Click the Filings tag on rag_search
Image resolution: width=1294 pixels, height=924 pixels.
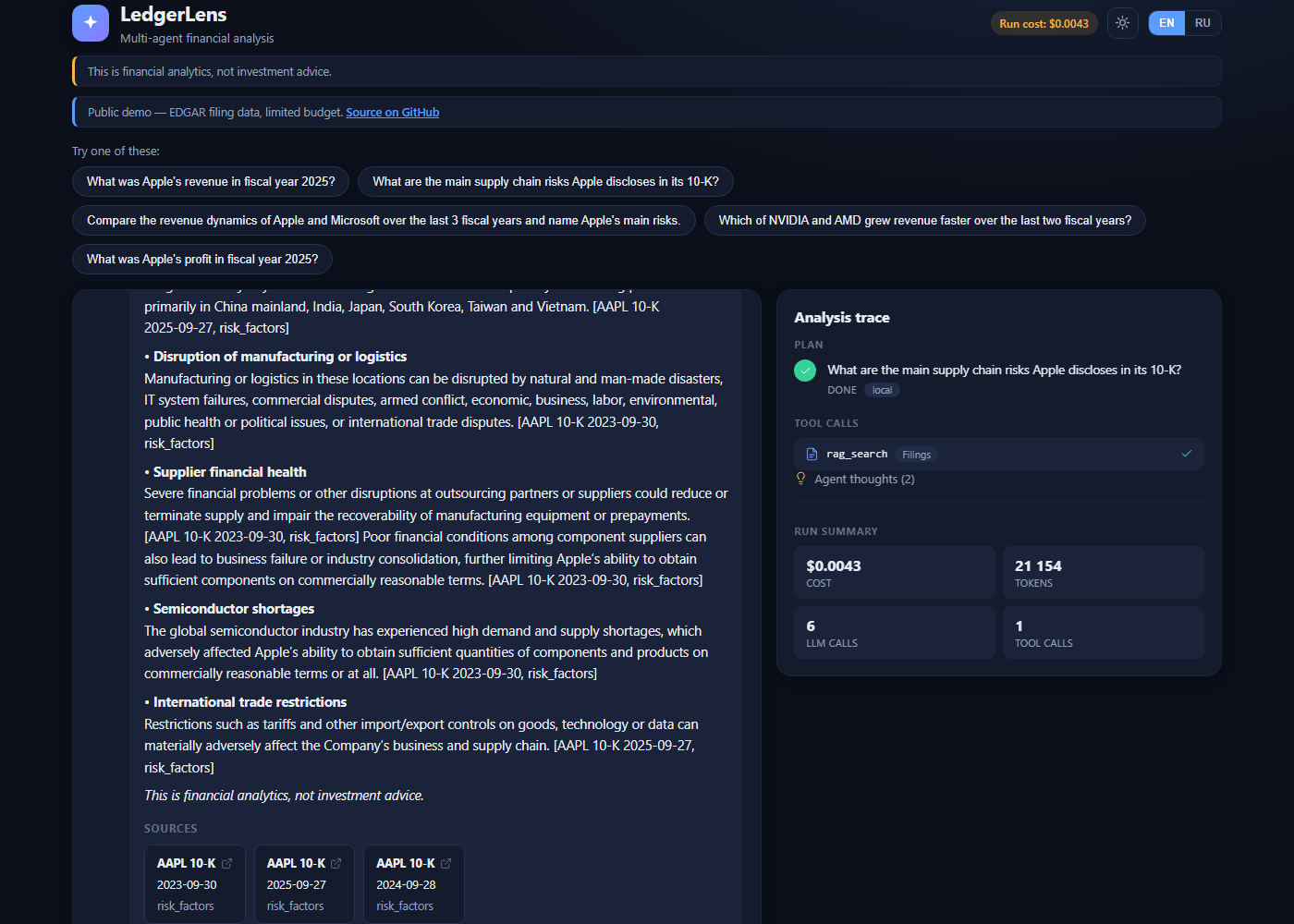coord(917,455)
